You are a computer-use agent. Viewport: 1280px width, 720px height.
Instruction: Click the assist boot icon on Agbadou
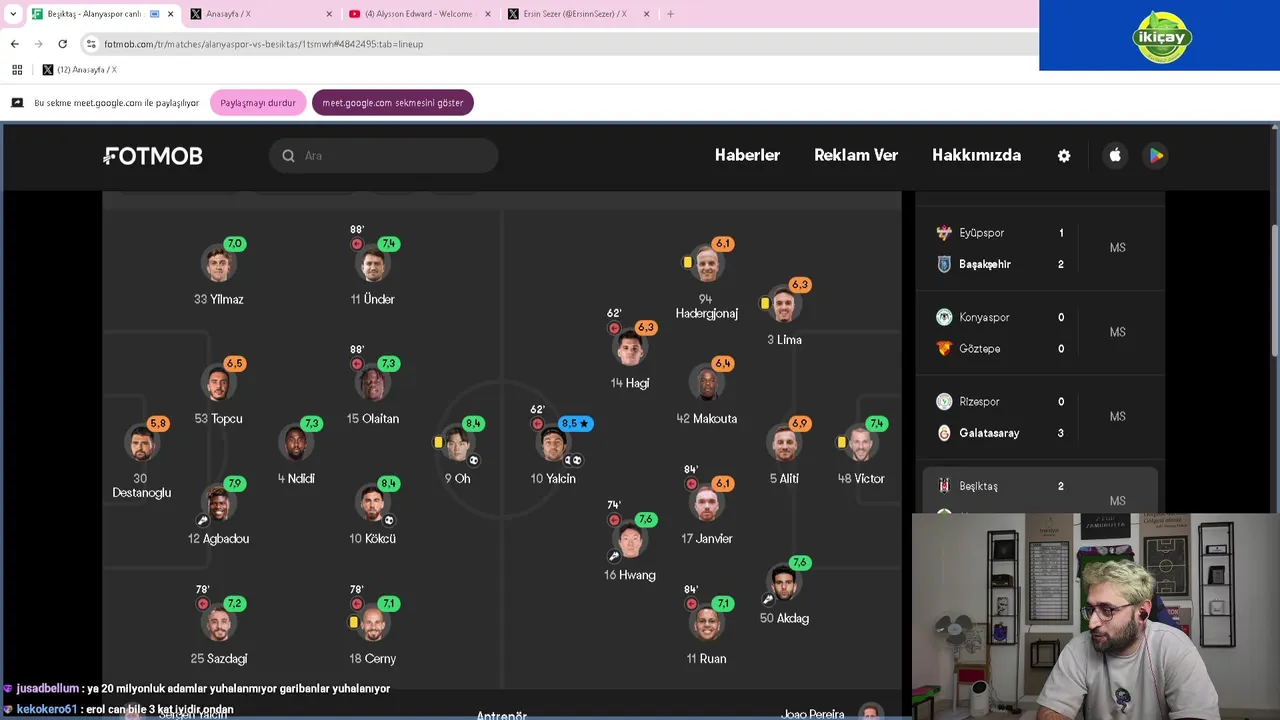click(x=203, y=520)
